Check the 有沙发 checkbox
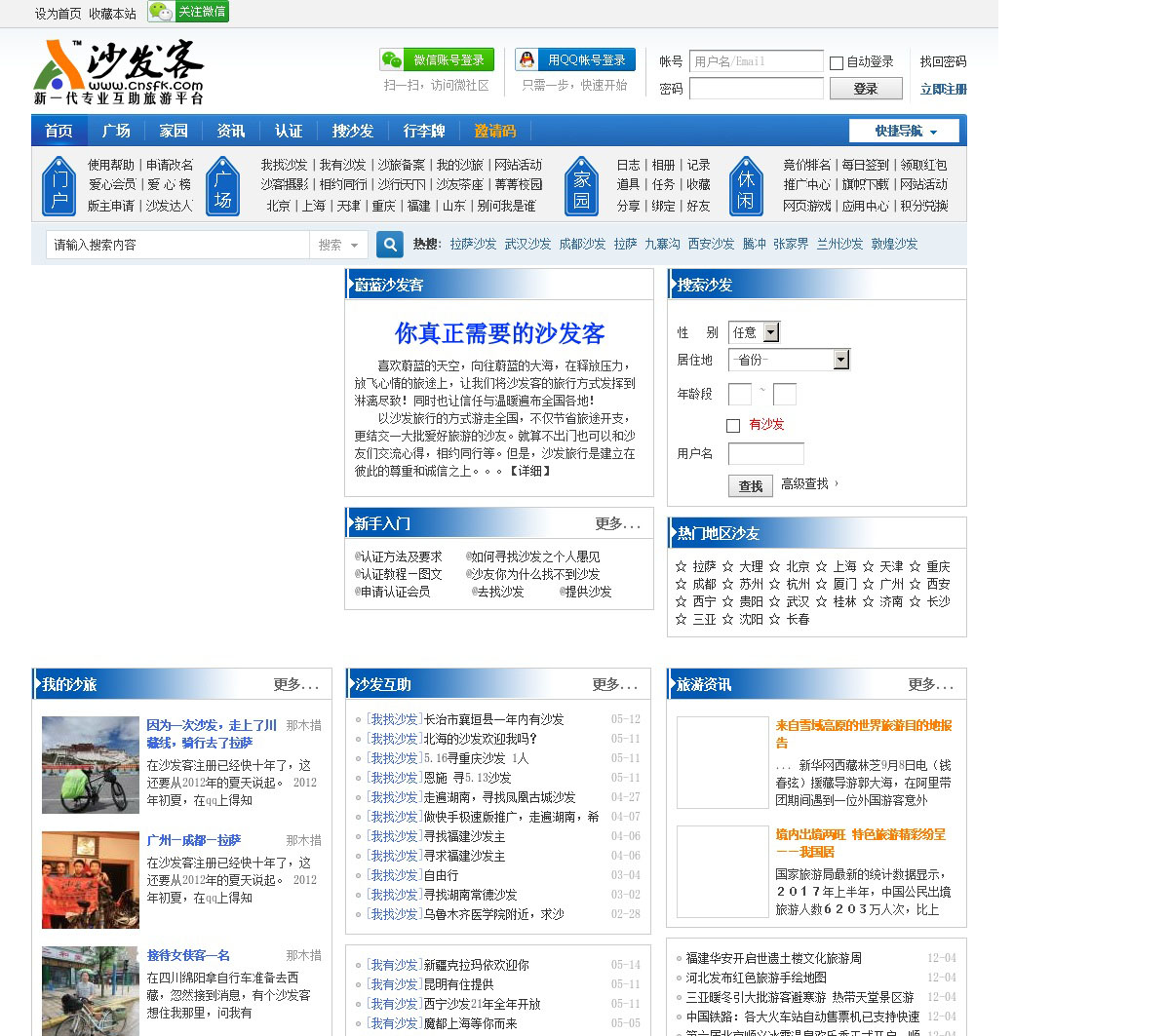The image size is (1170, 1036). (x=733, y=425)
